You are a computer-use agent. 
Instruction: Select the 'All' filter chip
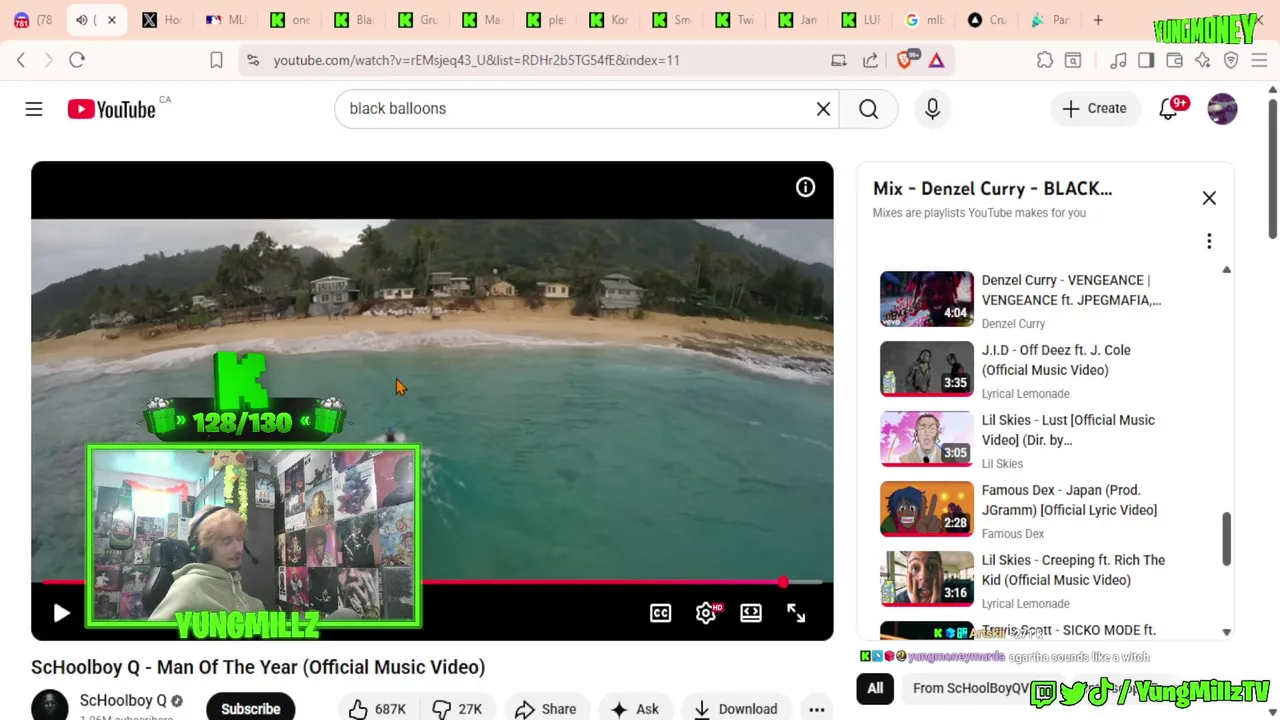pos(875,688)
